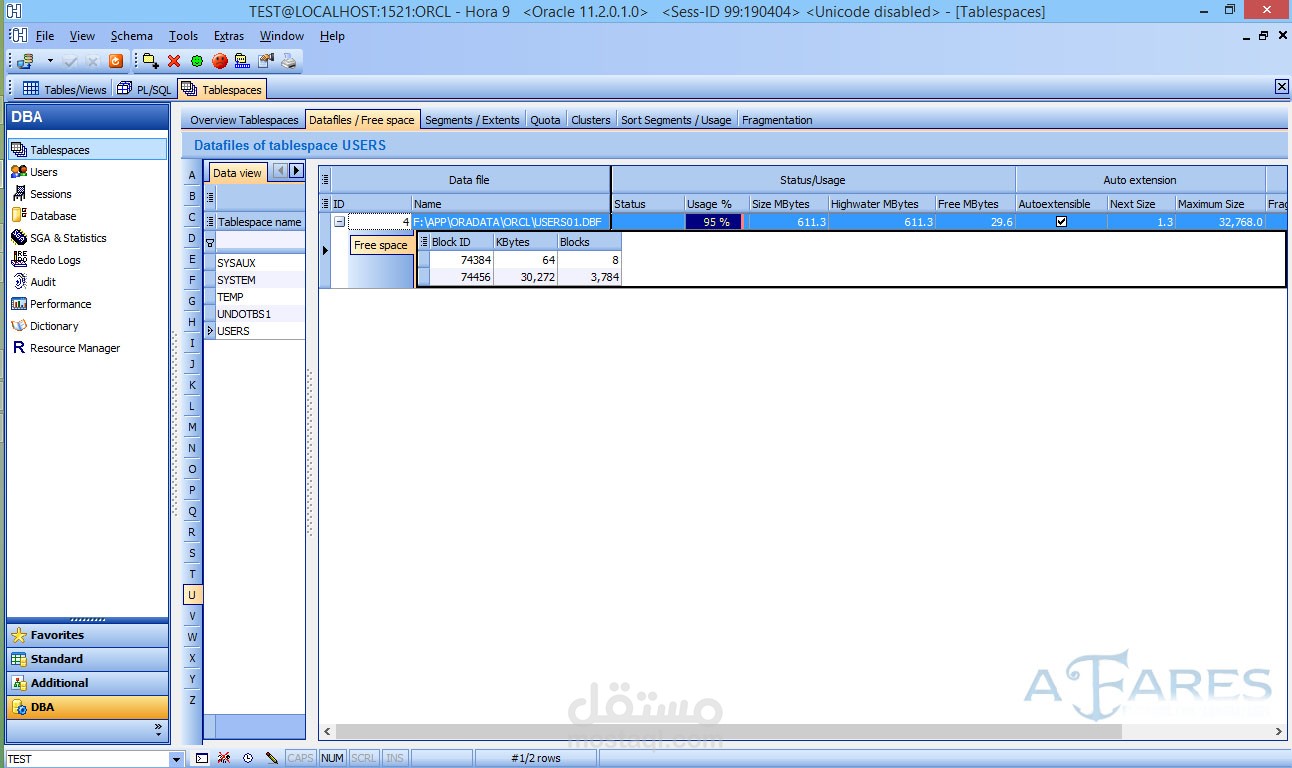Screen dimensions: 1292x768
Task: Switch to the PL/SQL tab
Action: click(x=144, y=89)
